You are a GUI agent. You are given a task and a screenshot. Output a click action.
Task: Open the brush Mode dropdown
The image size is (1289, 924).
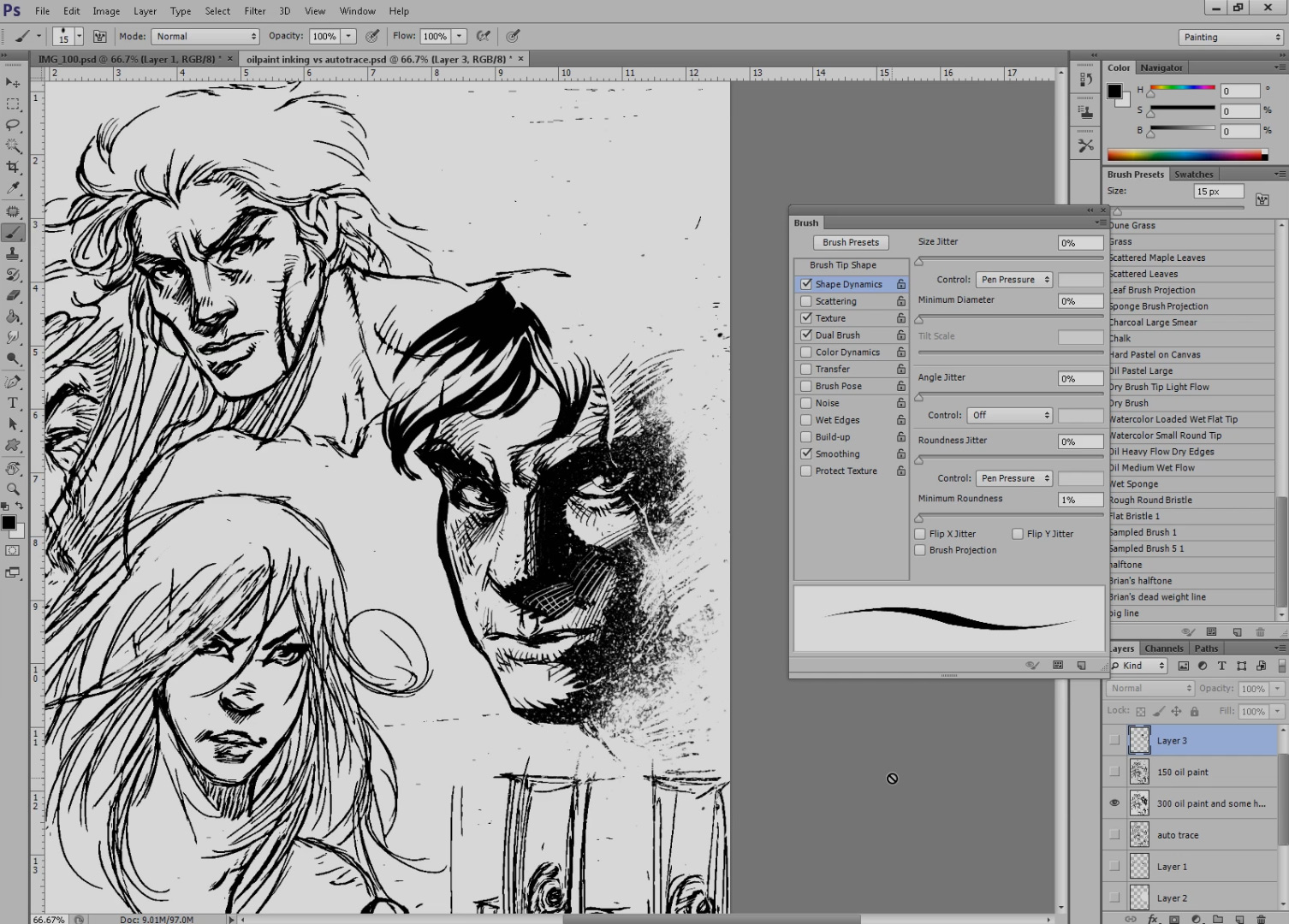coord(205,37)
